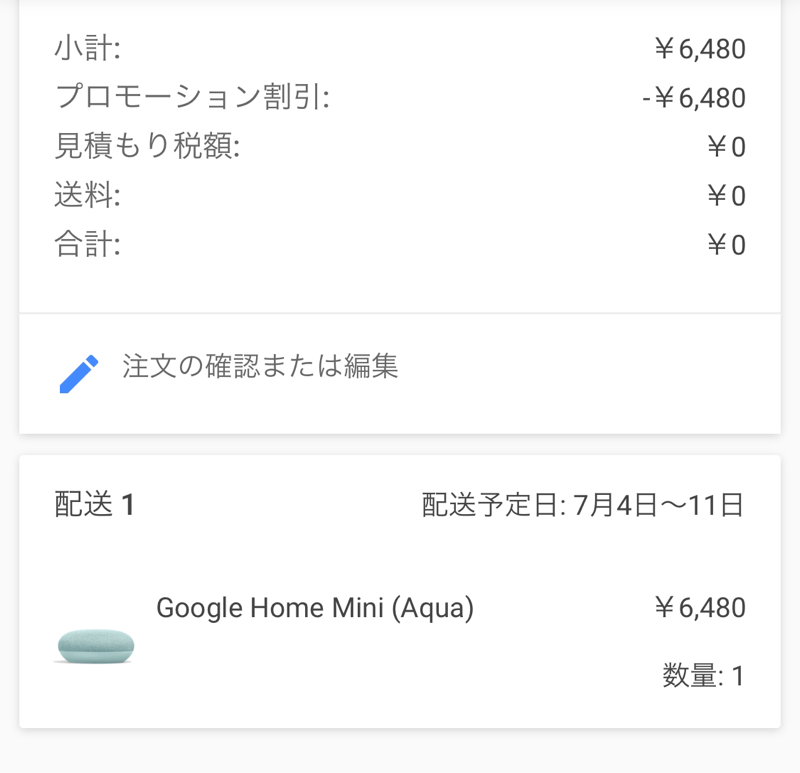800x773 pixels.
Task: Click the estimated tax amount ¥0
Action: (727, 147)
